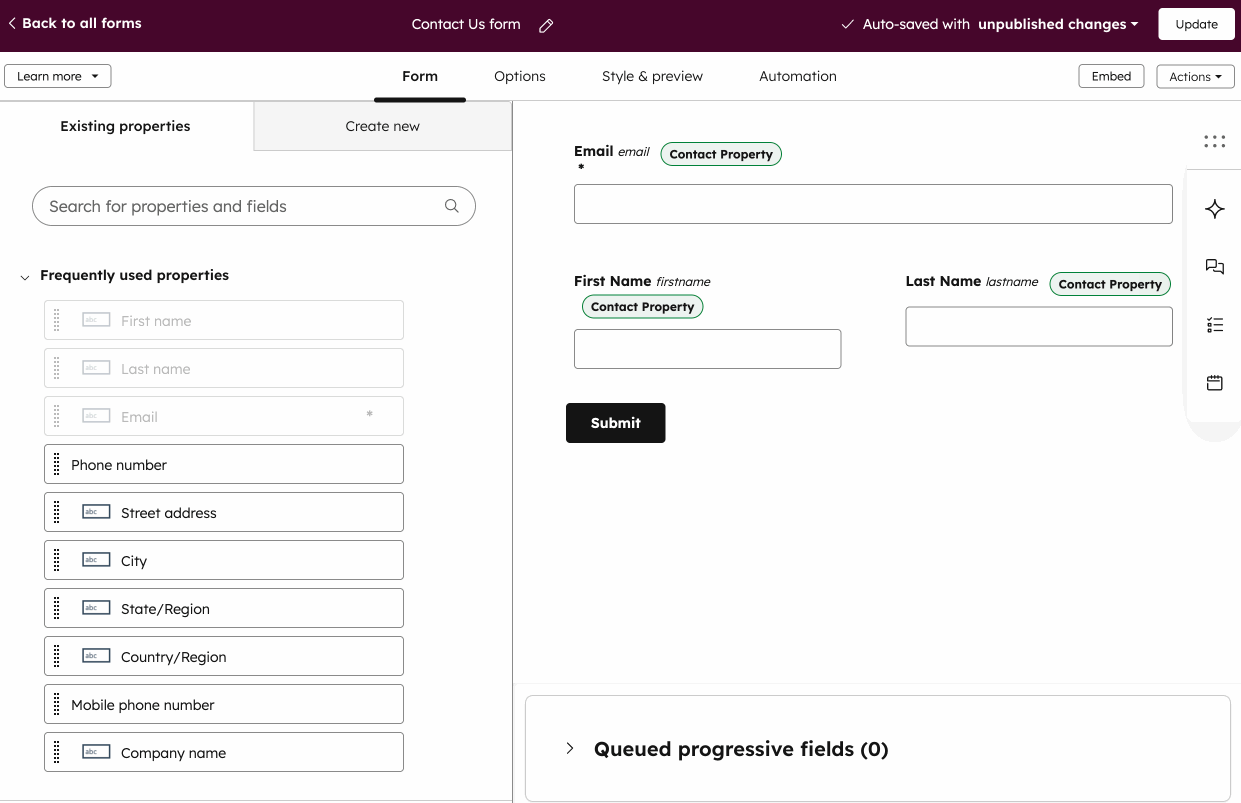The width and height of the screenshot is (1241, 803).
Task: Collapse the Frequently used properties section
Action: pyautogui.click(x=24, y=275)
